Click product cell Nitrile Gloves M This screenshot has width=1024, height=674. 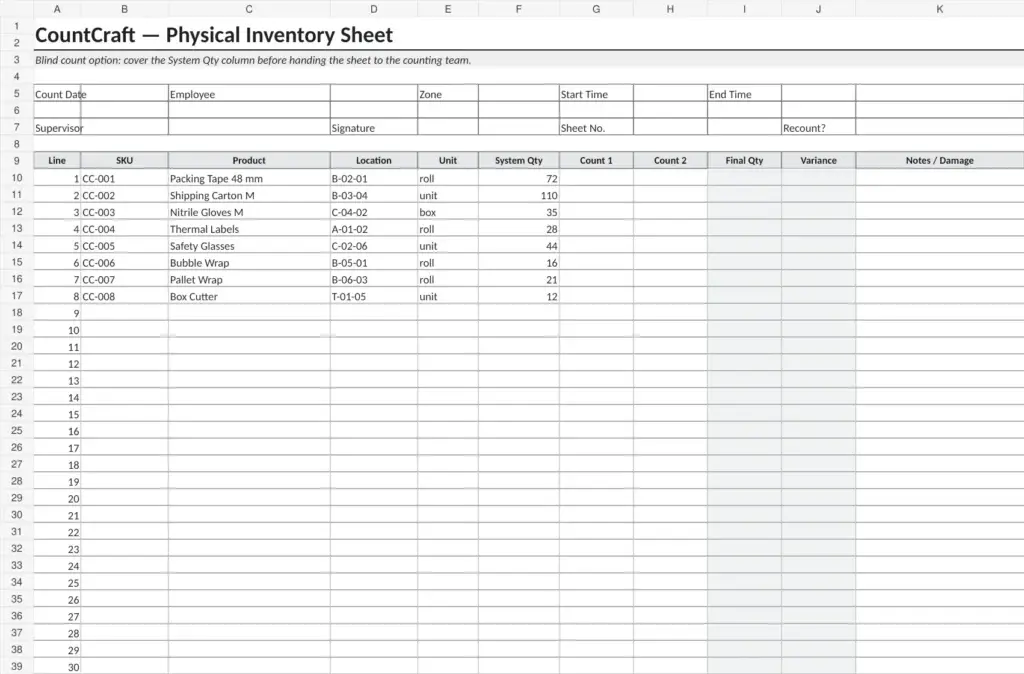pyautogui.click(x=249, y=212)
